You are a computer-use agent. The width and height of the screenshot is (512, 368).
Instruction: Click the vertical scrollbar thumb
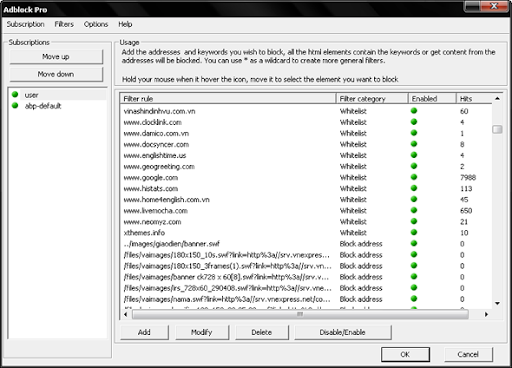[497, 129]
